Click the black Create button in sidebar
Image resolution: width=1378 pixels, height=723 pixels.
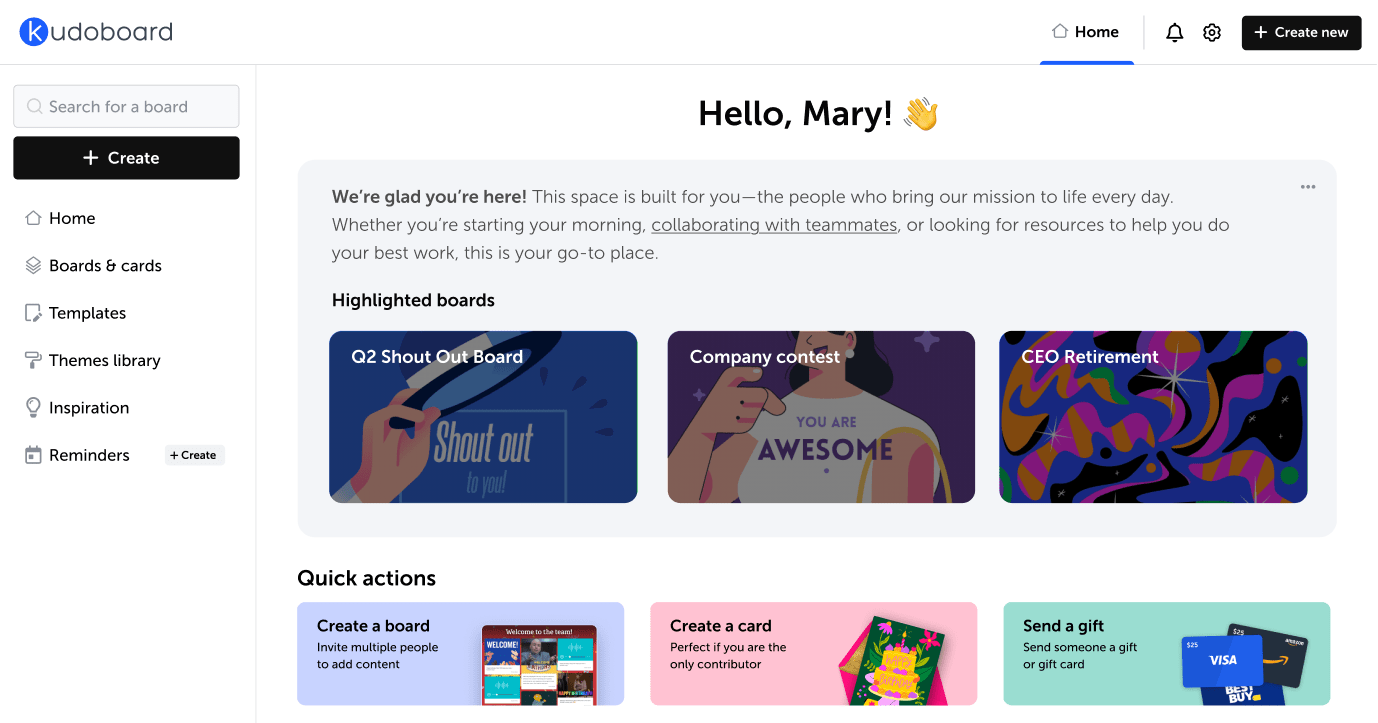pos(126,158)
